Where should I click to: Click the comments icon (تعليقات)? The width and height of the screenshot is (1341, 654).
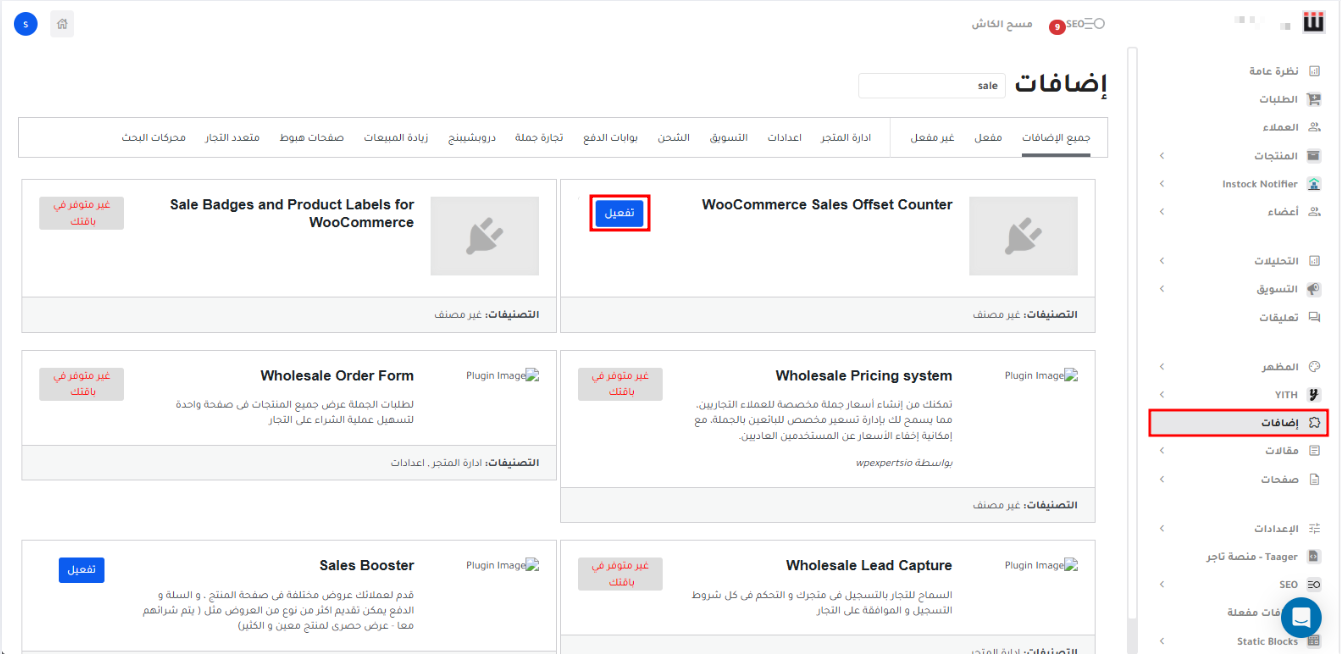pyautogui.click(x=1314, y=317)
